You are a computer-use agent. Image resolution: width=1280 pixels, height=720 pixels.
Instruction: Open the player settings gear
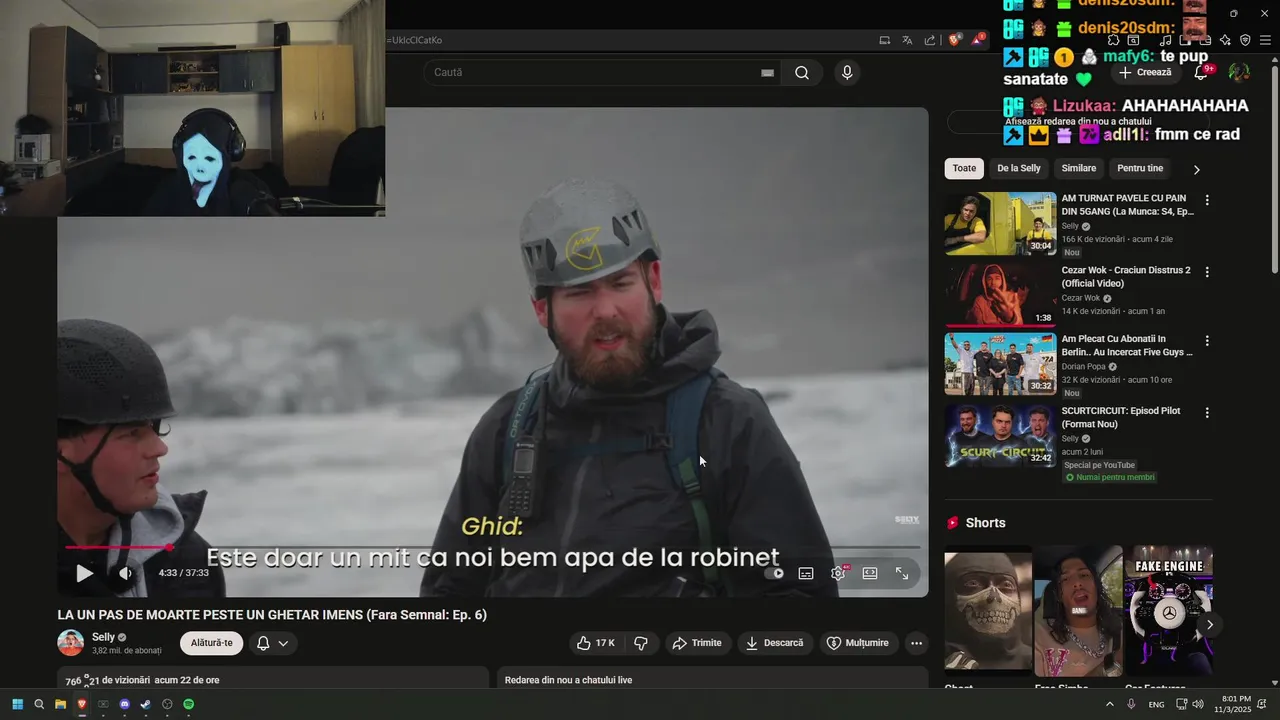(838, 573)
